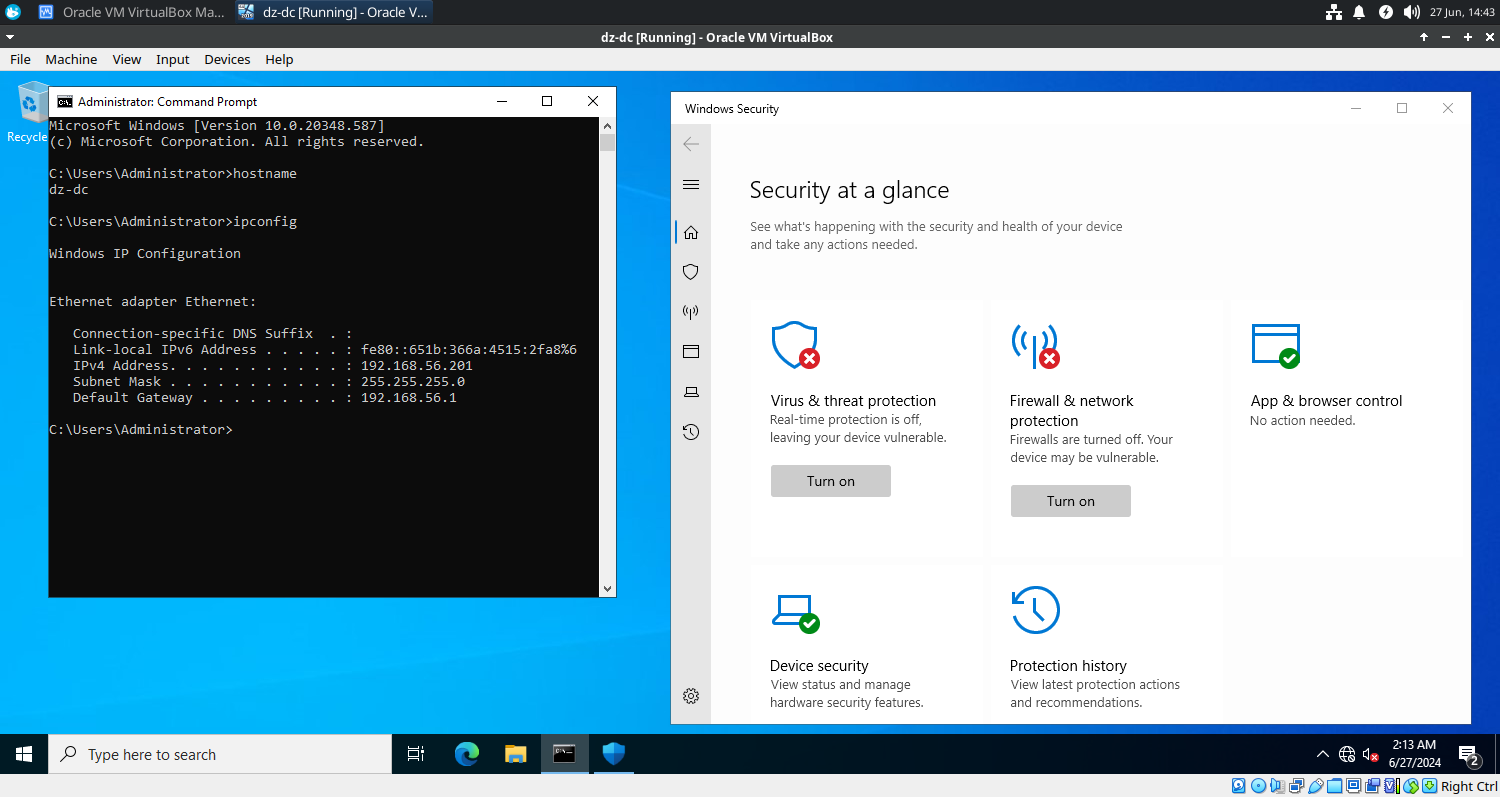Open Firewall & network protection sidebar icon
The height and width of the screenshot is (797, 1500).
pos(690,312)
